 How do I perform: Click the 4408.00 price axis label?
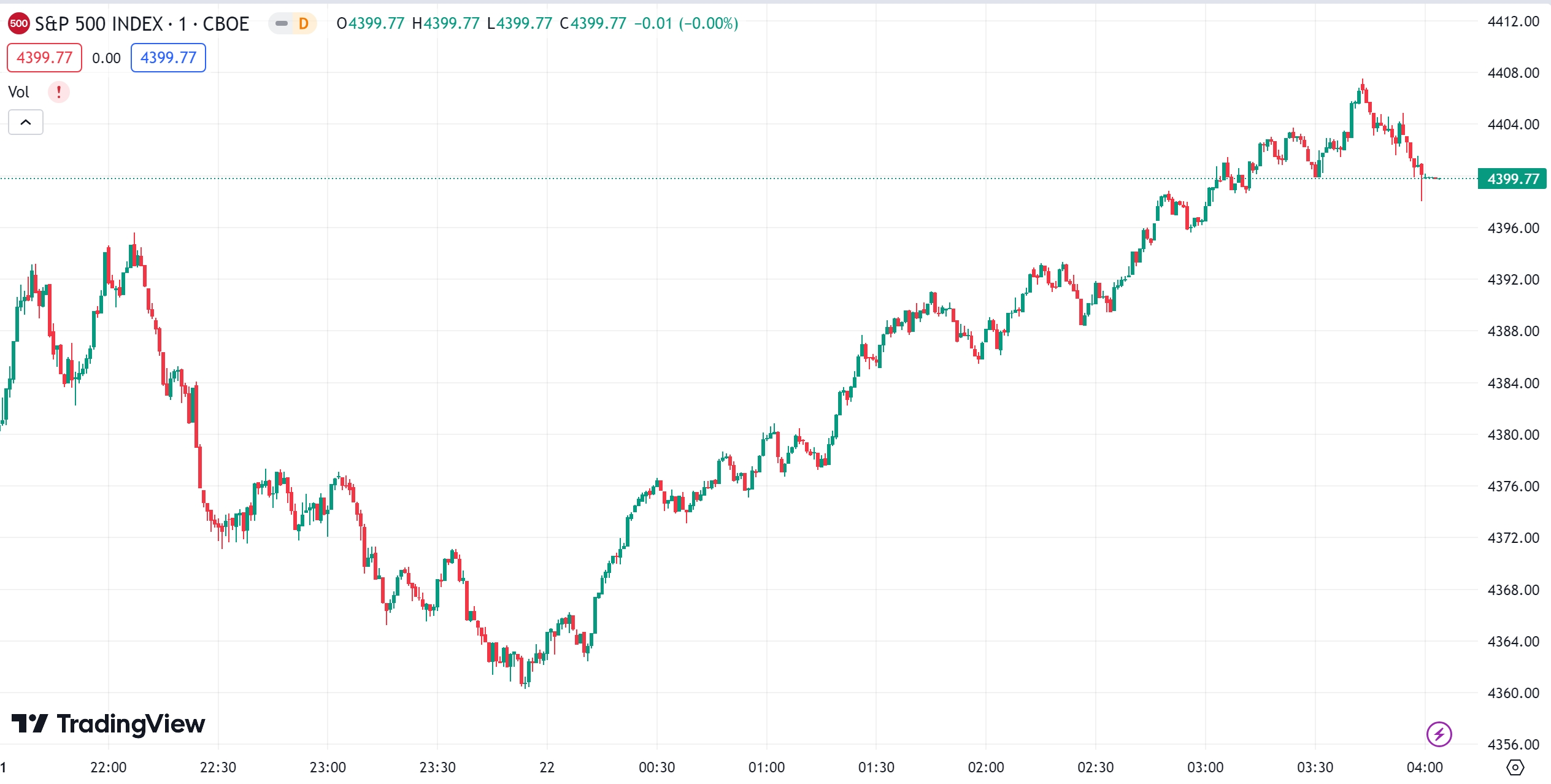1513,73
